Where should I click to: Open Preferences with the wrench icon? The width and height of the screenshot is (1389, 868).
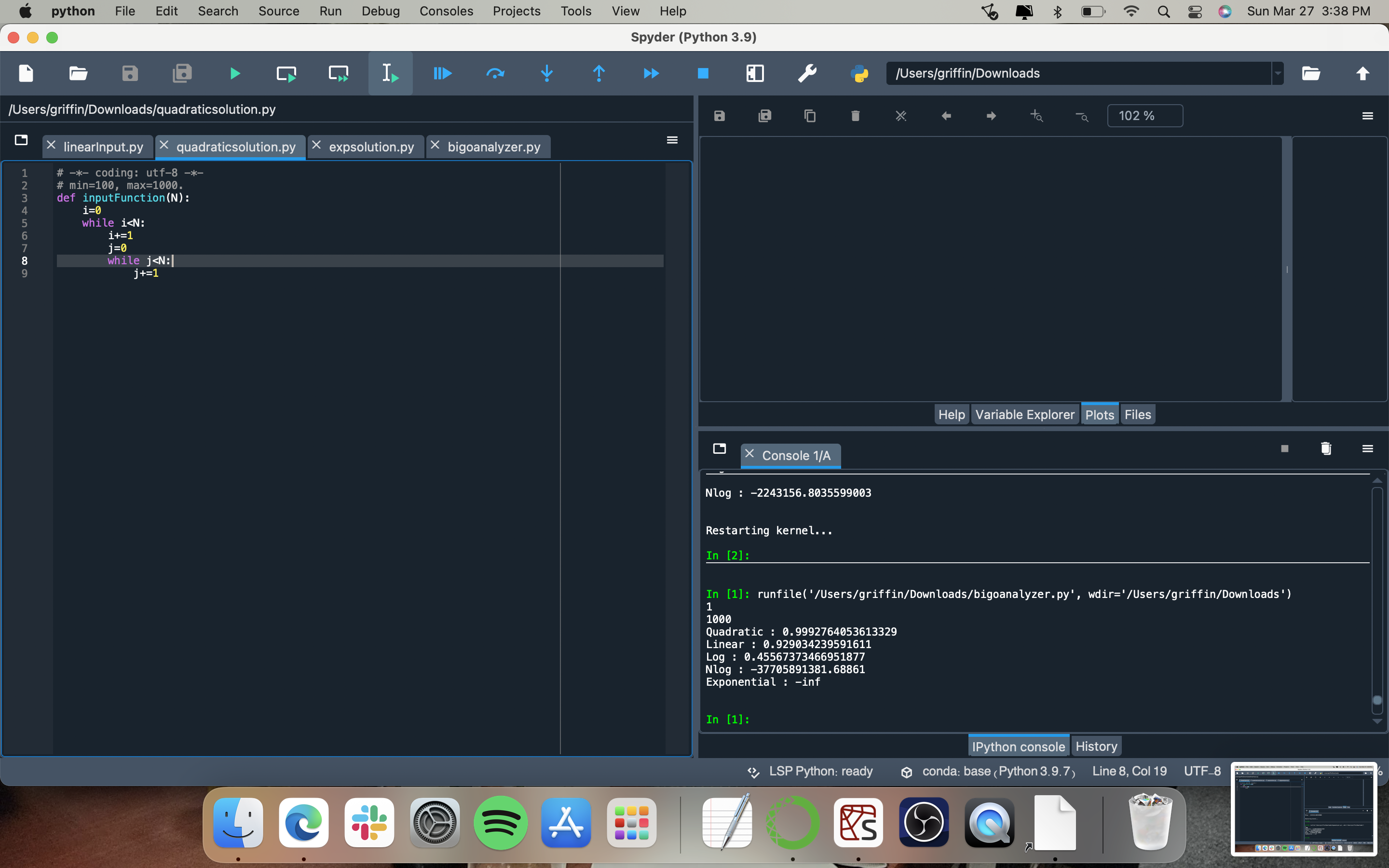coord(807,73)
